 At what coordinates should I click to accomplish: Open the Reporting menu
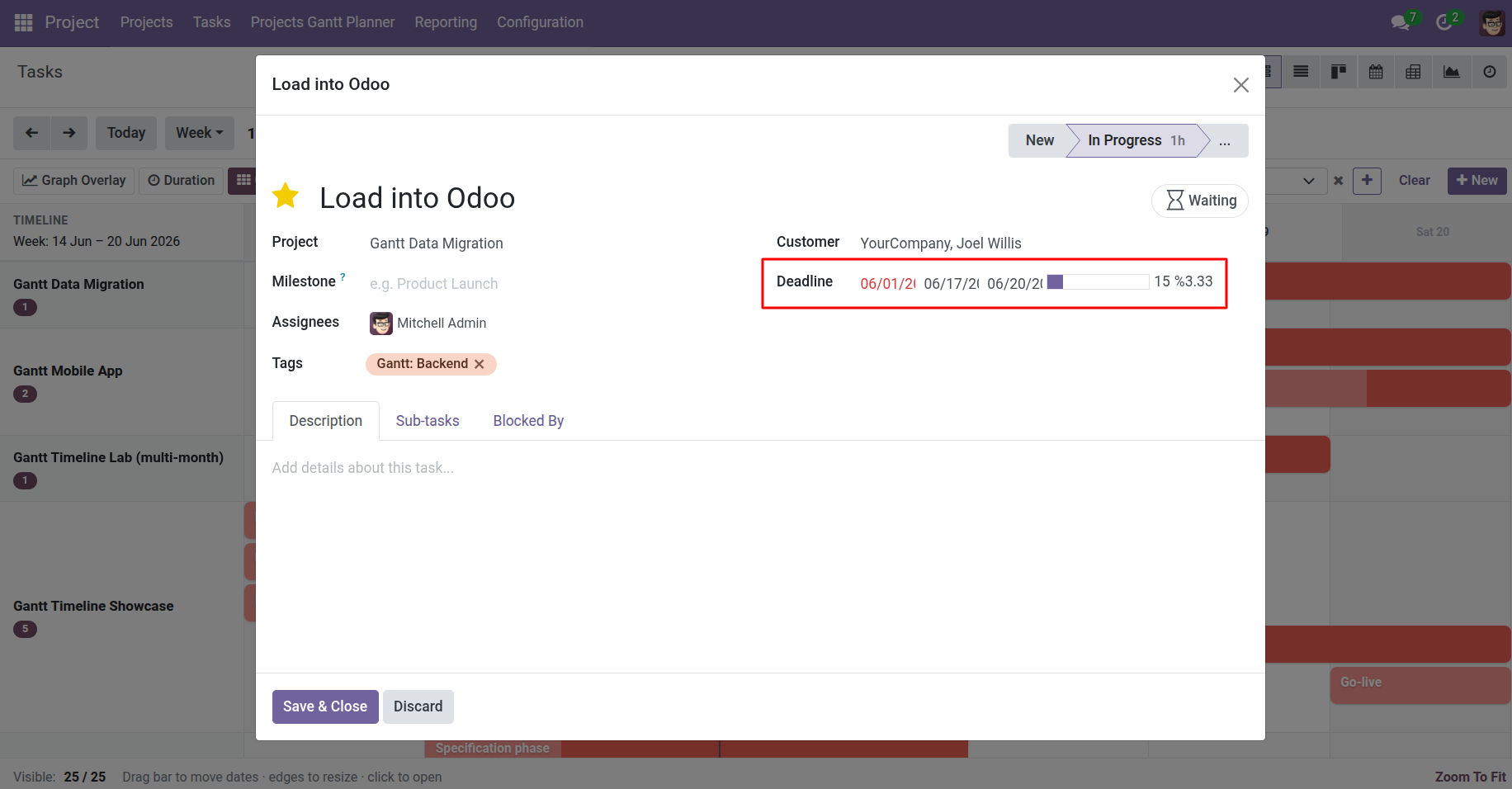(446, 22)
